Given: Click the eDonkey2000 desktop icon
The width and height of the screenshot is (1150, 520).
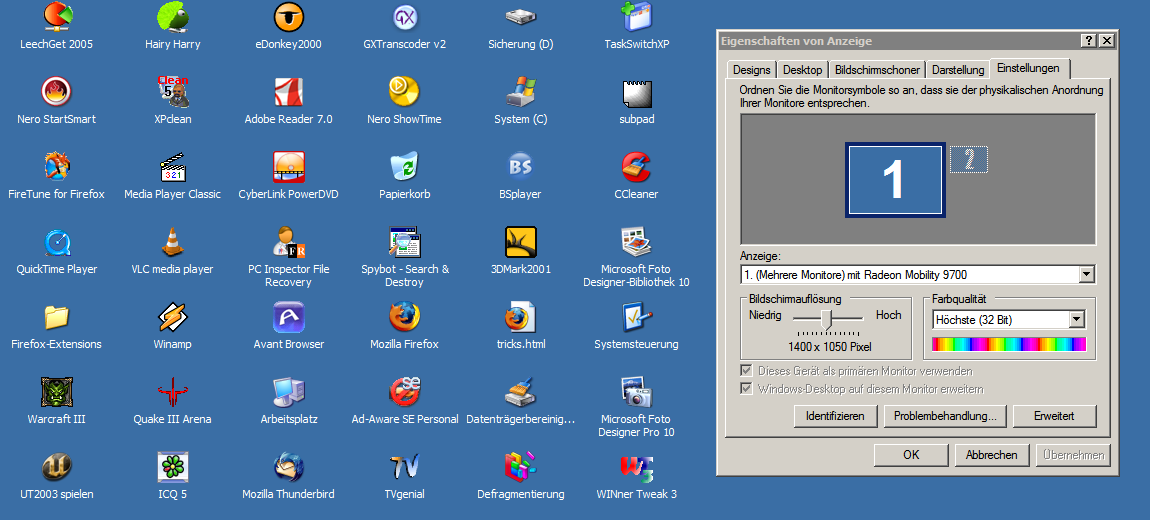Looking at the screenshot, I should [288, 17].
